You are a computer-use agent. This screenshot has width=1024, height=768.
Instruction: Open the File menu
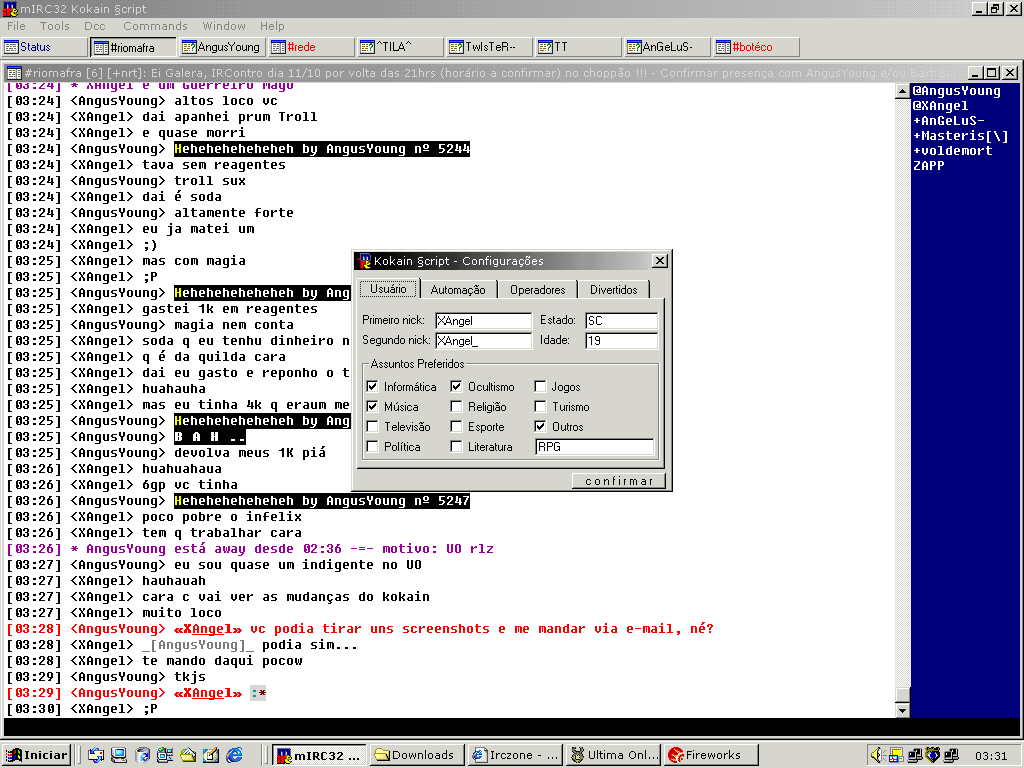(16, 26)
